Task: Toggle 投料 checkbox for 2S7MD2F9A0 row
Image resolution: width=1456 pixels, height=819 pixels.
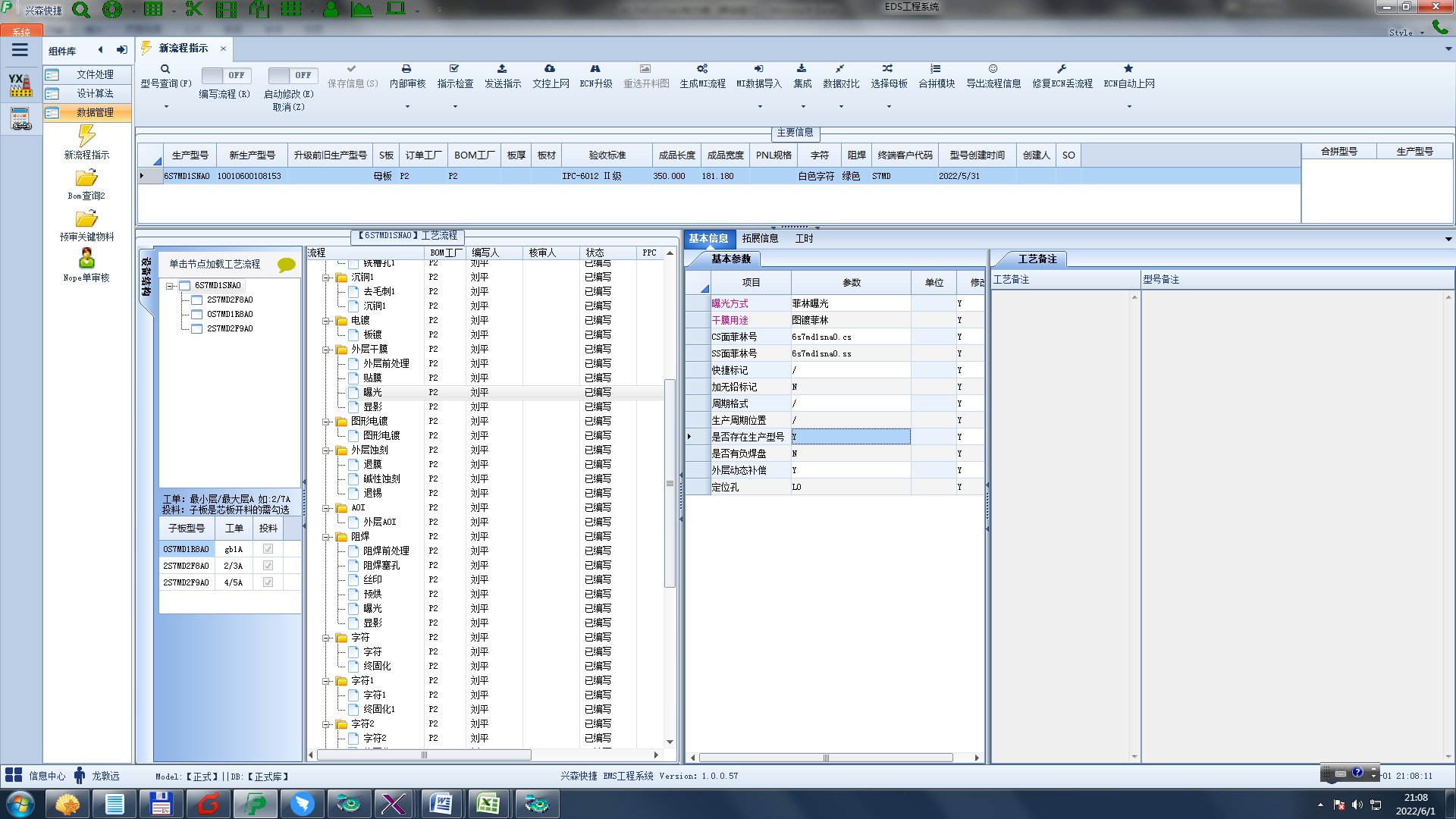Action: 268,582
